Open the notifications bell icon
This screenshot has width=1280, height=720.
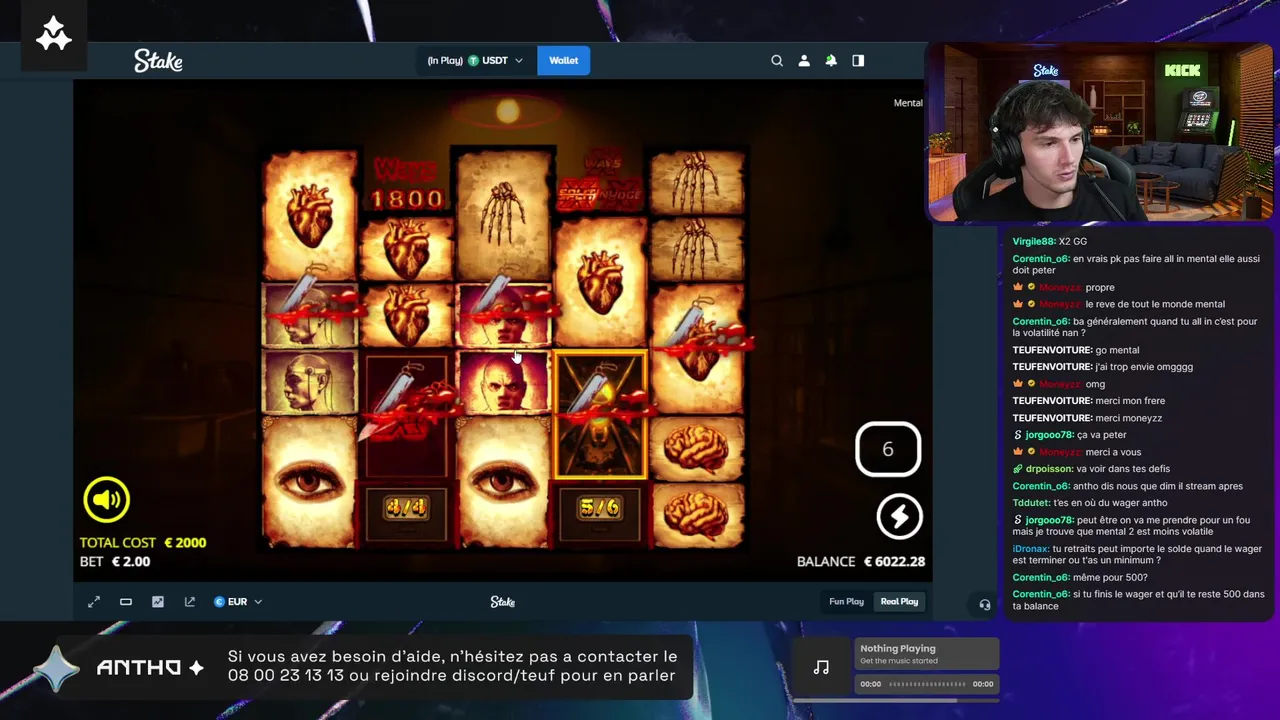point(831,61)
